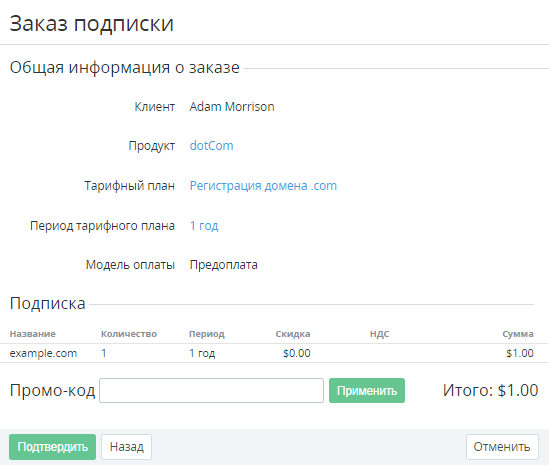549x465 pixels.
Task: Click the Скидка column header
Action: (293, 334)
